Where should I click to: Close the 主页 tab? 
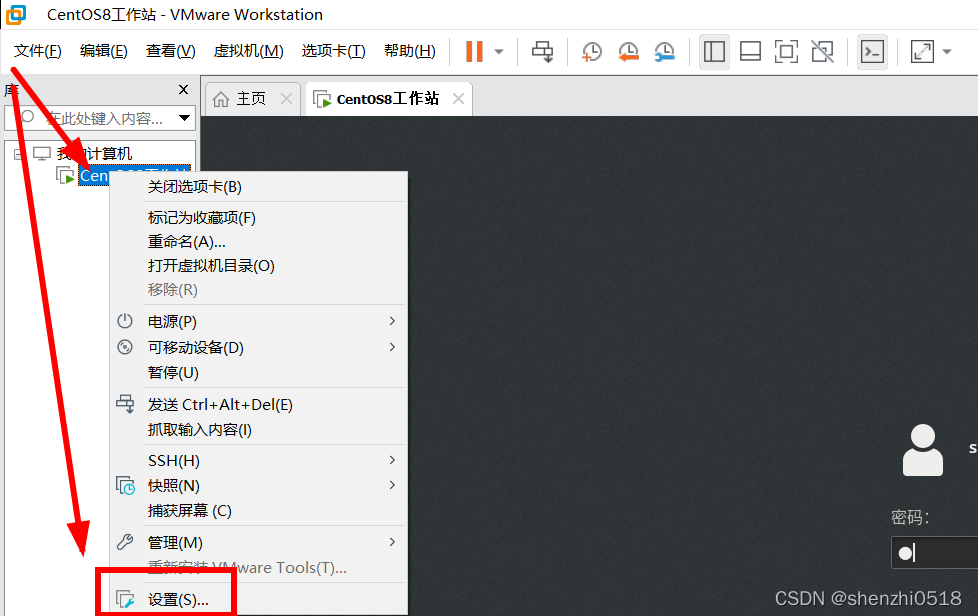286,99
